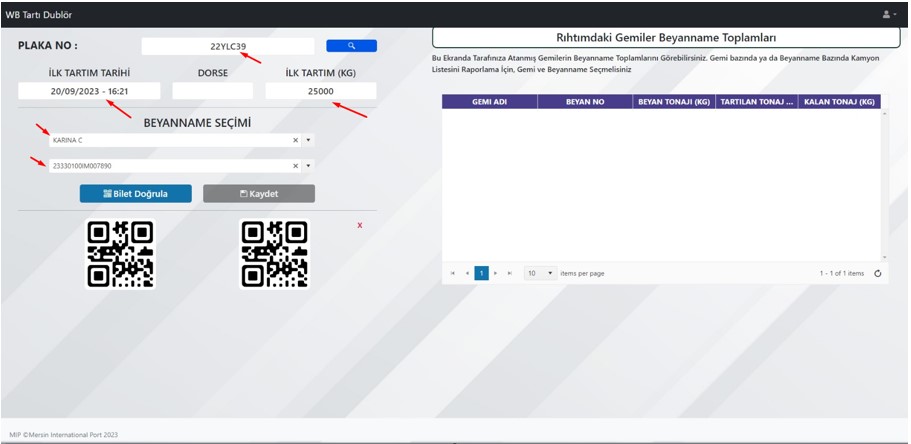Screen dimensions: 911x444
Task: Go to the first page icon
Action: click(453, 273)
